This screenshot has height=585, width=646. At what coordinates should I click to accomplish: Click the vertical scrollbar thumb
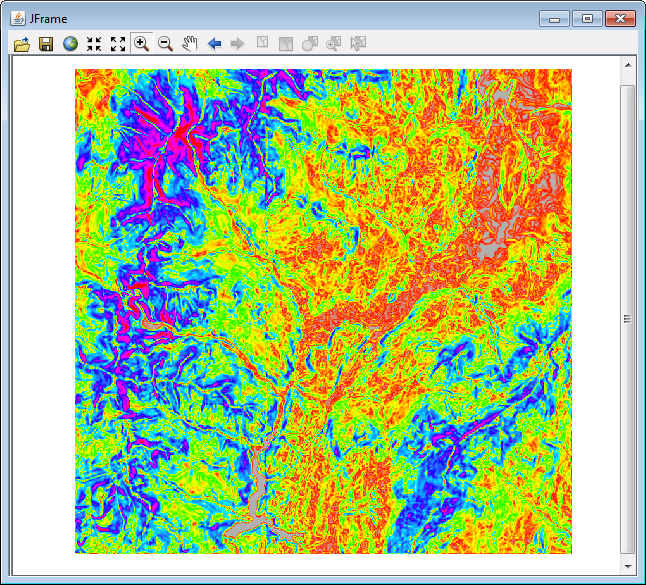click(x=628, y=318)
